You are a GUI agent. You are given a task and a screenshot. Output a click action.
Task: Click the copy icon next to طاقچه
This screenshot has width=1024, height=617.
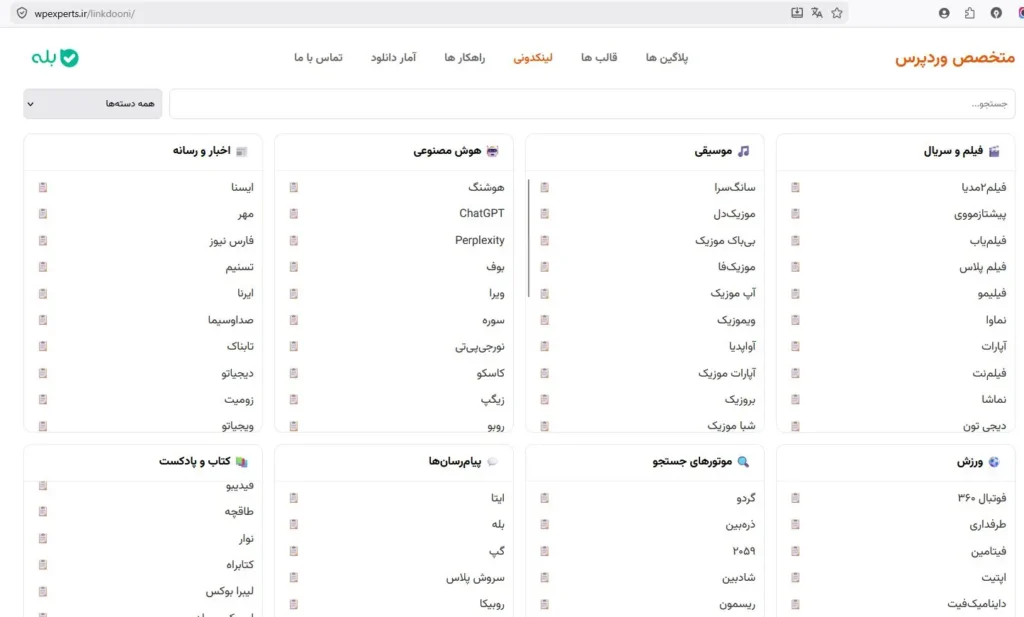click(43, 511)
